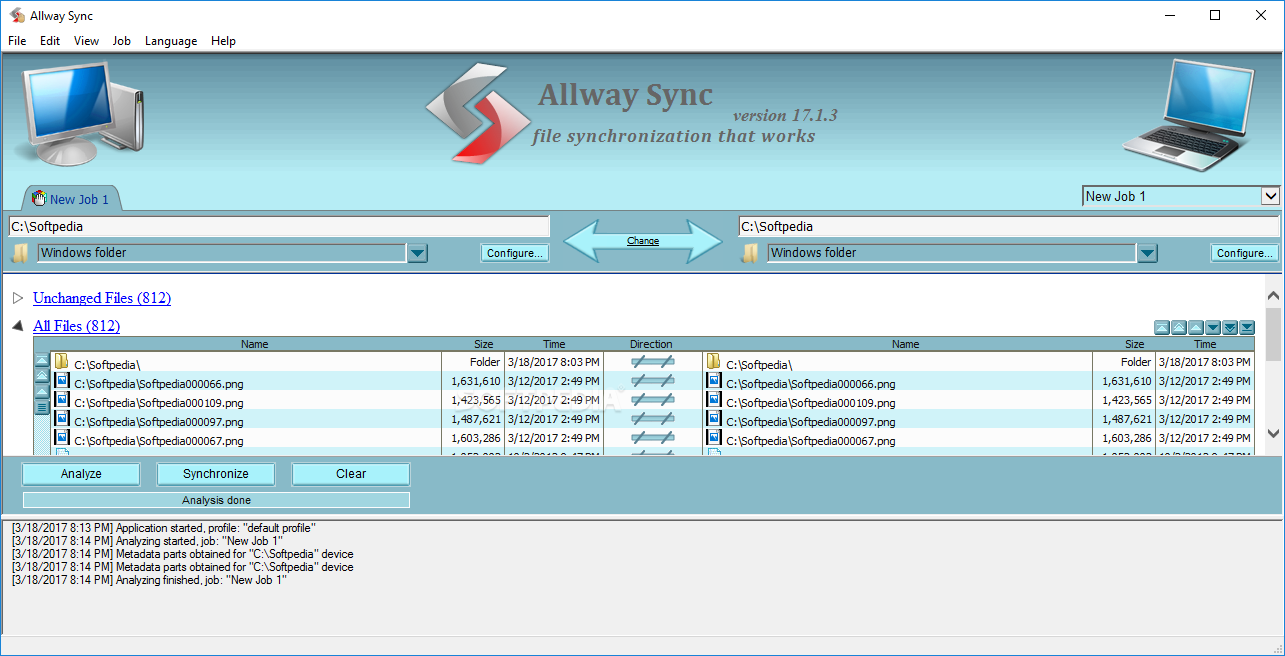Screen dimensions: 1285x656
Task: Select the New Job 1 tab
Action: click(70, 199)
